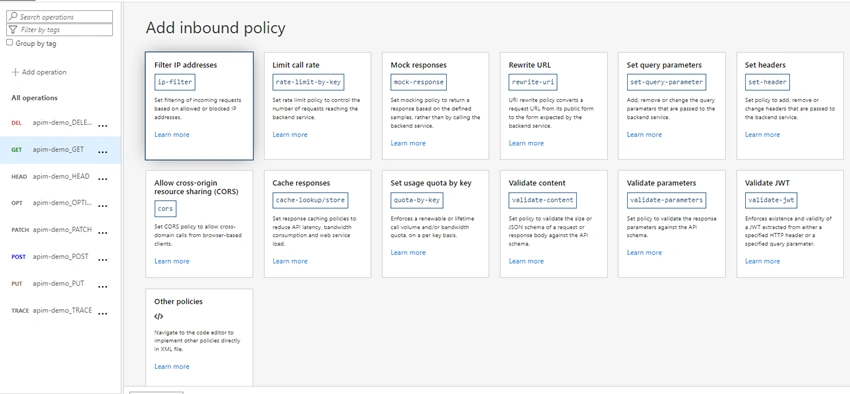Viewport: 850px width, 394px height.
Task: Click the filter funnel icon
Action: [x=13, y=30]
